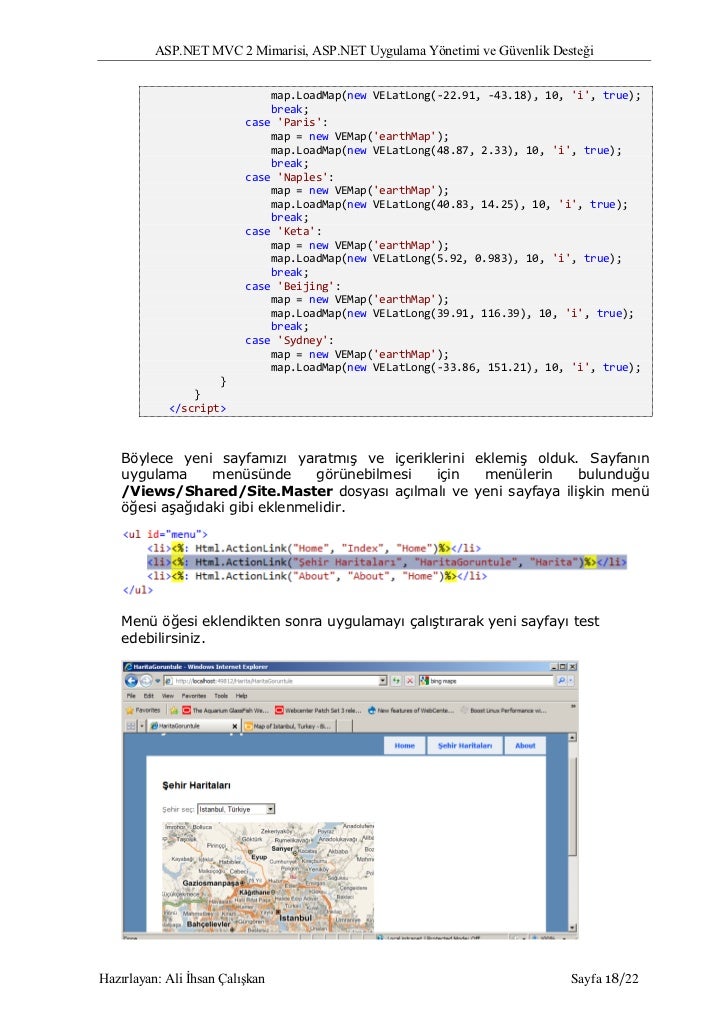
Task: Open the search provider dropdown arrow
Action: pyautogui.click(x=570, y=681)
